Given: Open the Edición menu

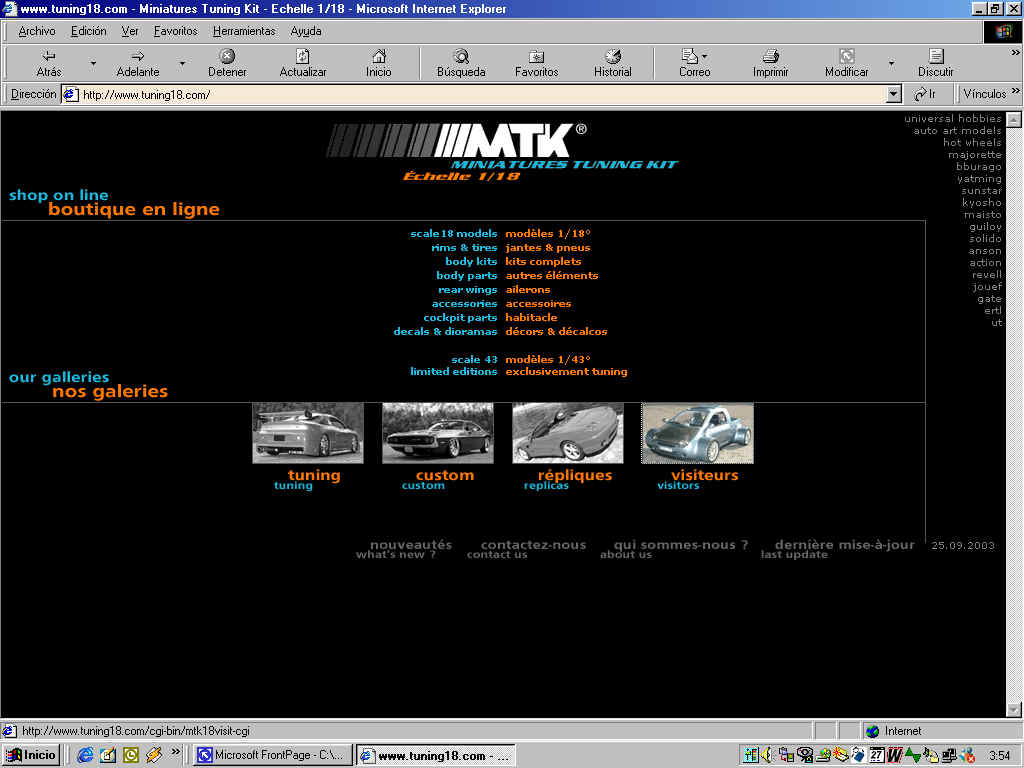Looking at the screenshot, I should pos(88,31).
